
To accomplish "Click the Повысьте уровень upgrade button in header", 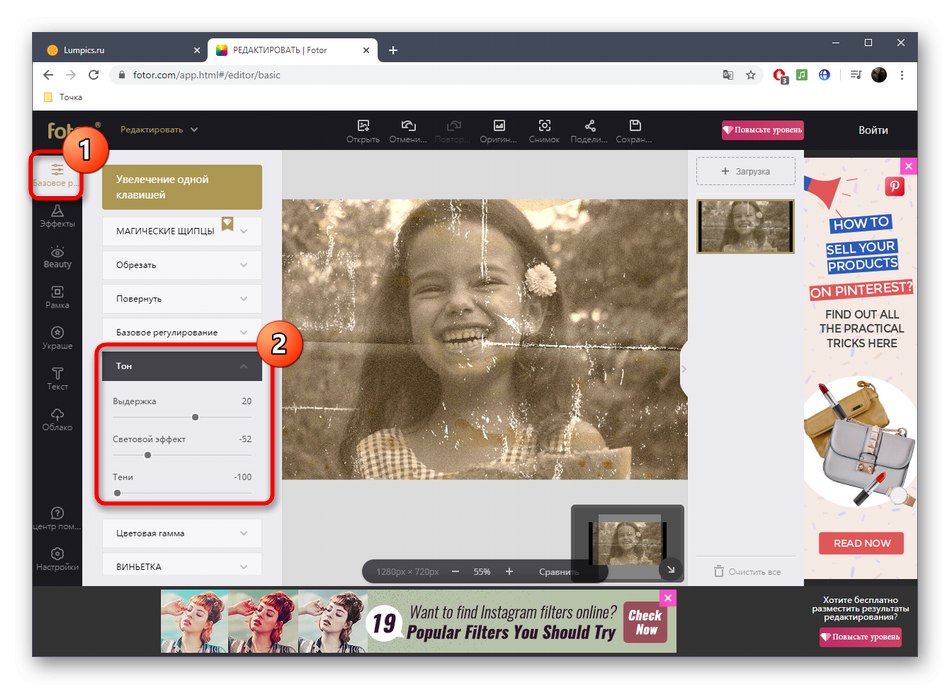I will pos(762,130).
